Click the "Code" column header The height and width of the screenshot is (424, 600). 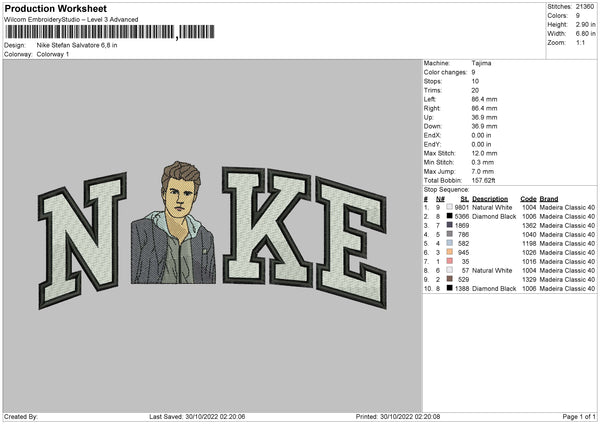pos(528,199)
